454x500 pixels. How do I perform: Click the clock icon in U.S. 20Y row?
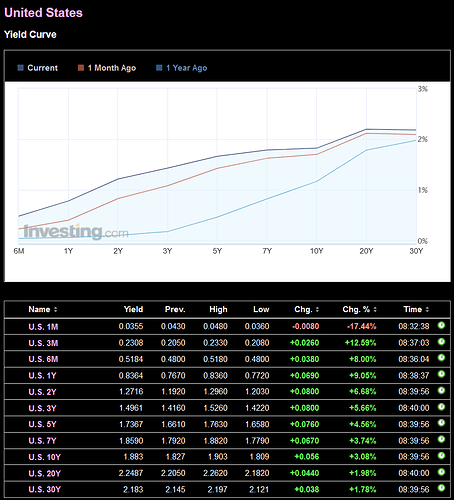[x=441, y=472]
